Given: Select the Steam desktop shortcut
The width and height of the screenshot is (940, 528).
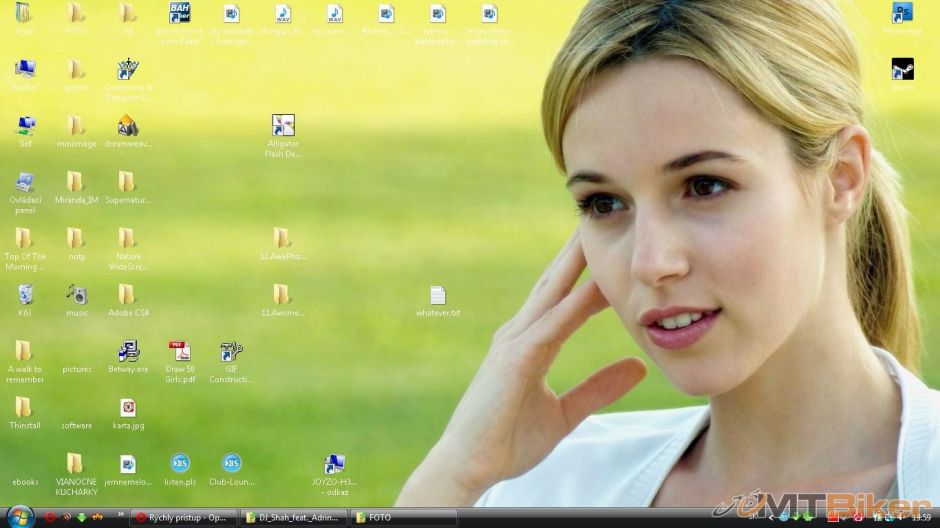Looking at the screenshot, I should click(x=902, y=70).
